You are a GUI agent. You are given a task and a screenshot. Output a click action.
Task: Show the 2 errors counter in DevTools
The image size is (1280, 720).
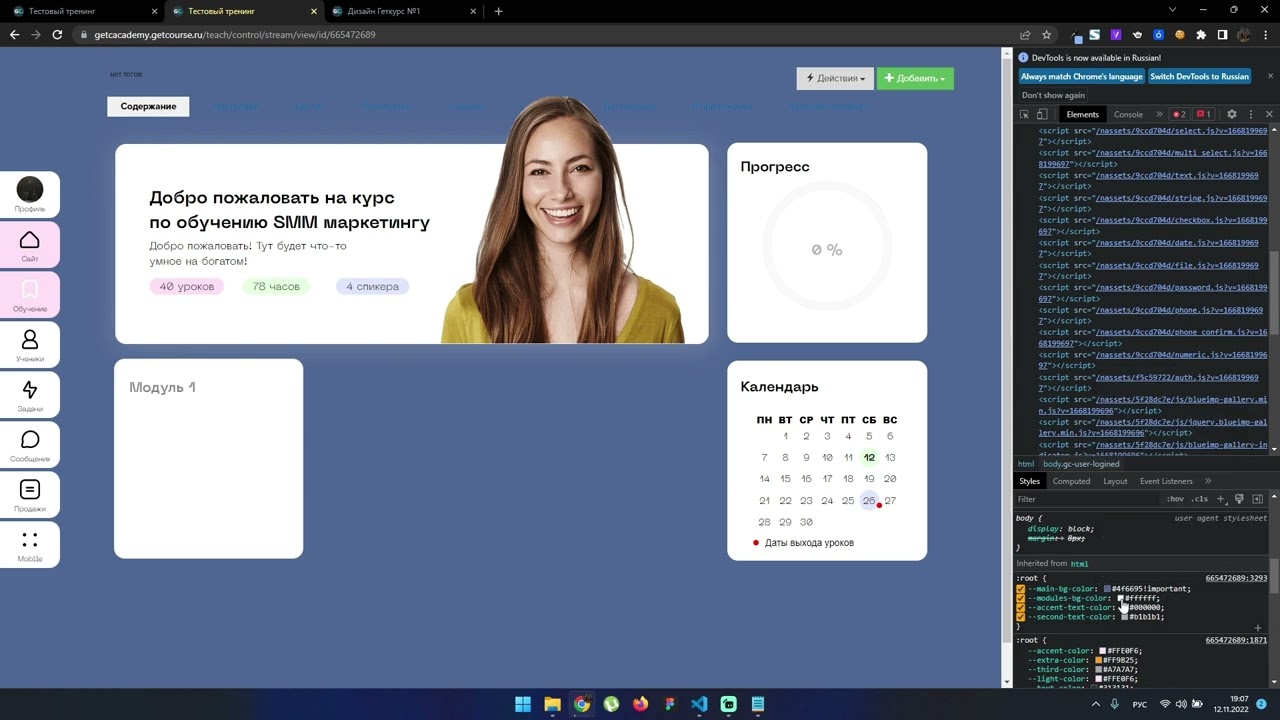click(1179, 114)
